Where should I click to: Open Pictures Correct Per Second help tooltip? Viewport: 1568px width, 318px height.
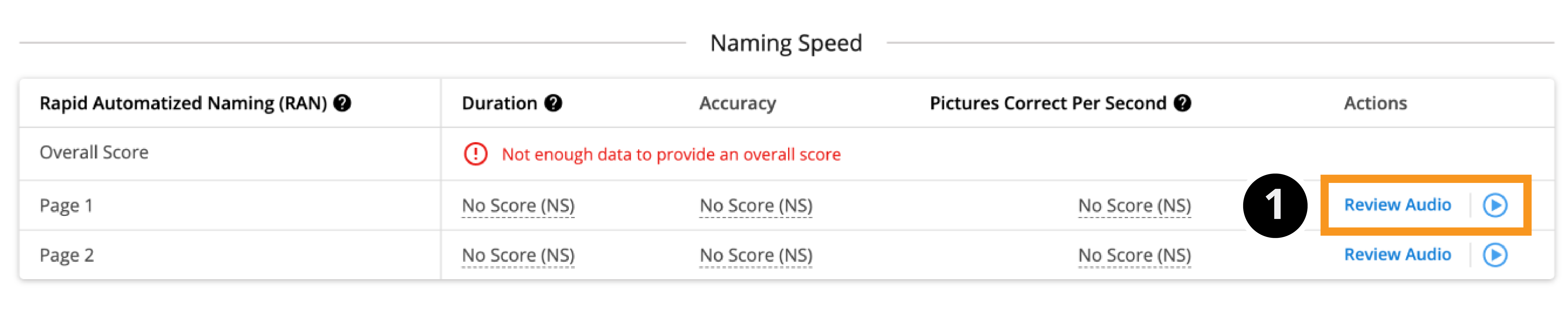coord(1182,103)
